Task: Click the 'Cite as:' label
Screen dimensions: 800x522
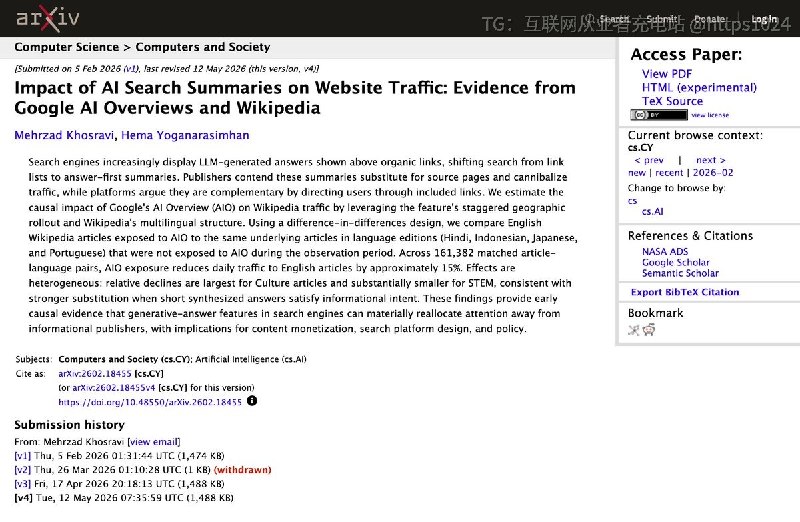Action: click(x=31, y=374)
